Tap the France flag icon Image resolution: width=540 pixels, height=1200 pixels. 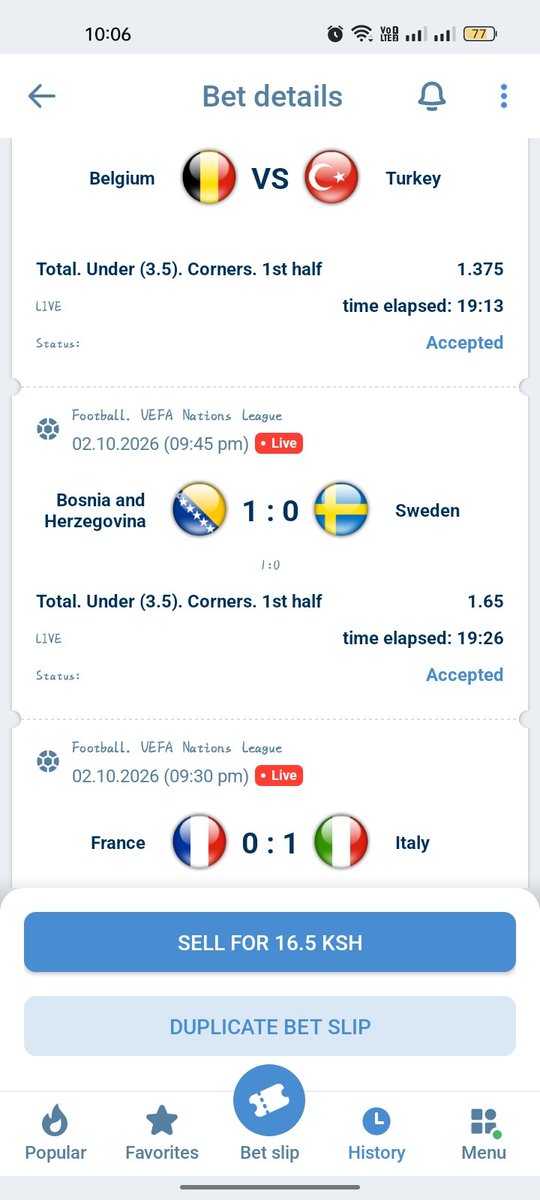200,842
